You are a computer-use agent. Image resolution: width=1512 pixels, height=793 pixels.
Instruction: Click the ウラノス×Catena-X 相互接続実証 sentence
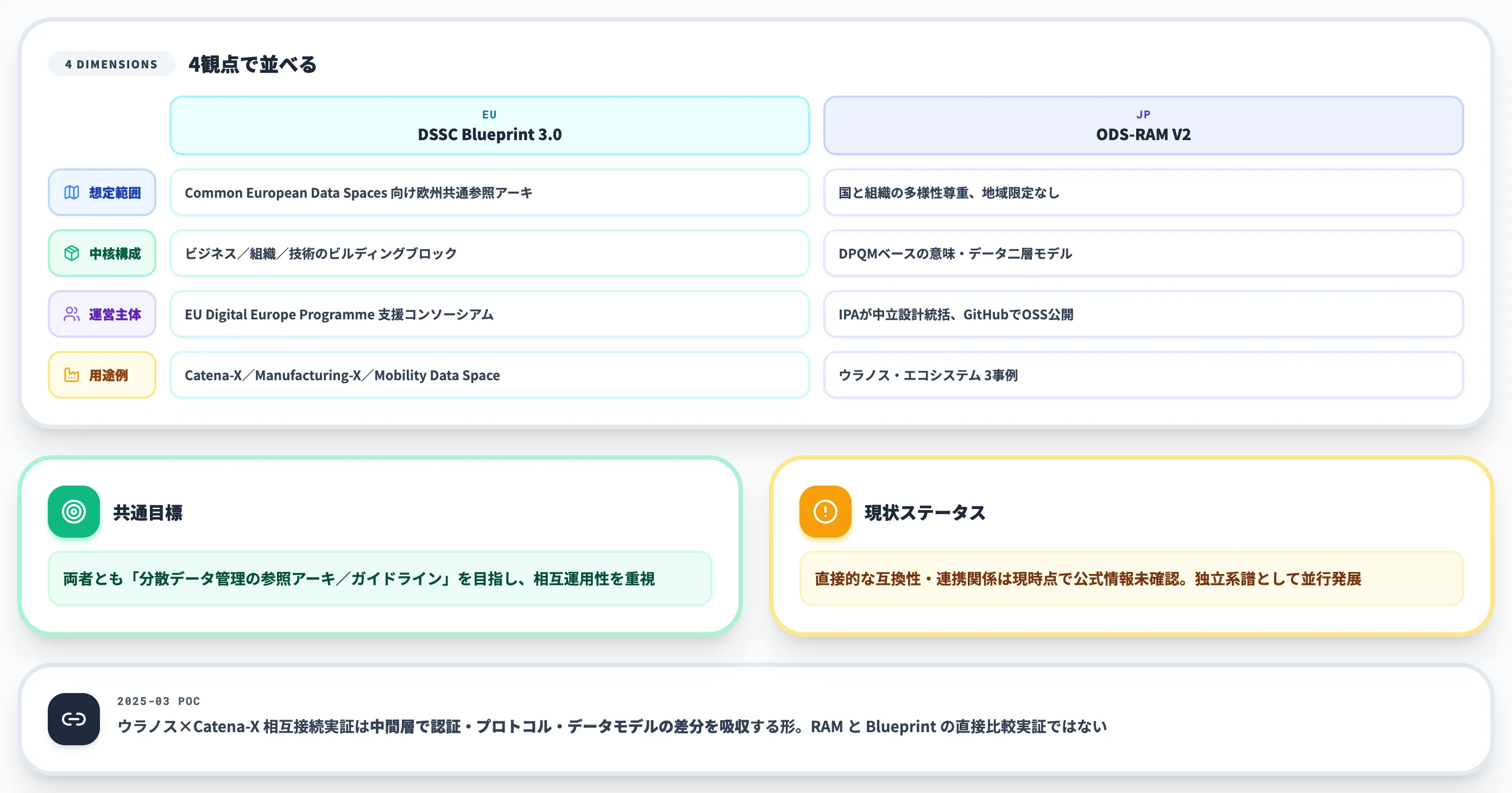pos(612,727)
